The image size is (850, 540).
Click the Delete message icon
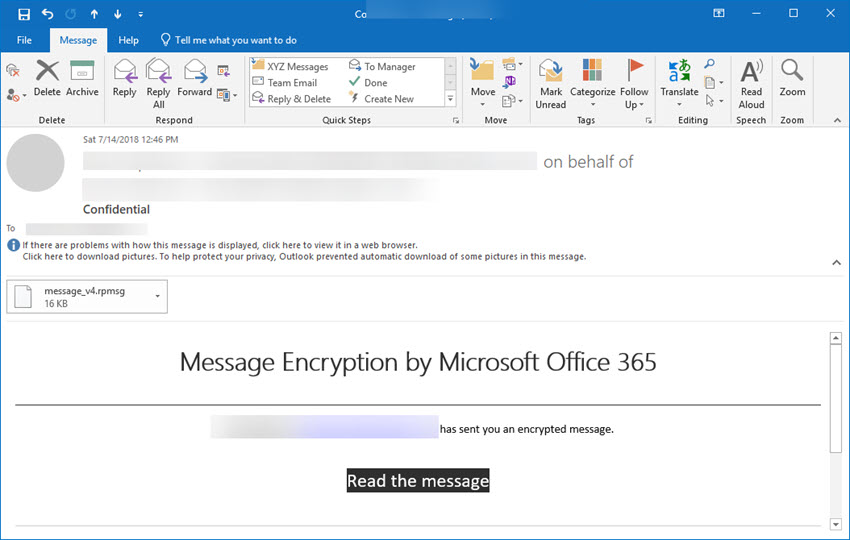click(47, 77)
